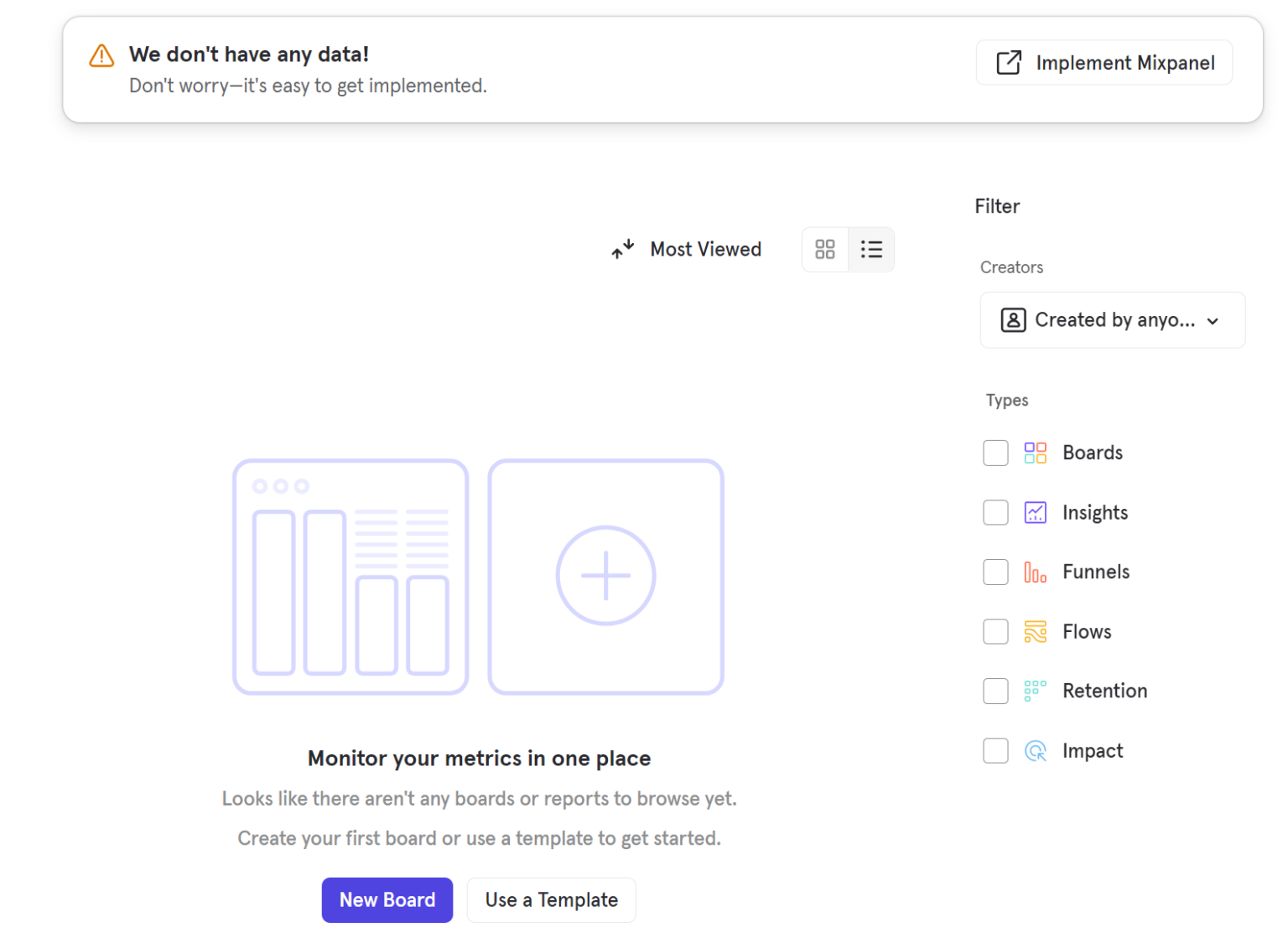Click the warning triangle icon

101,55
